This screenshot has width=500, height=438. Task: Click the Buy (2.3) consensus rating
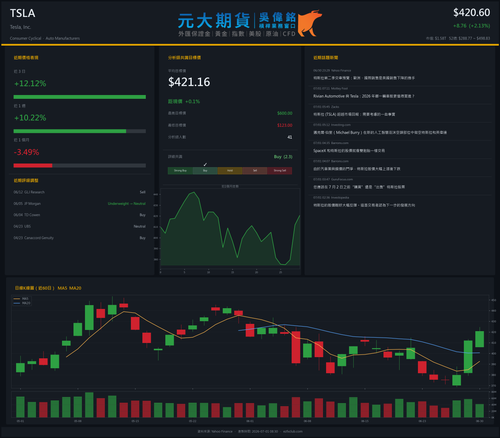[x=283, y=157]
